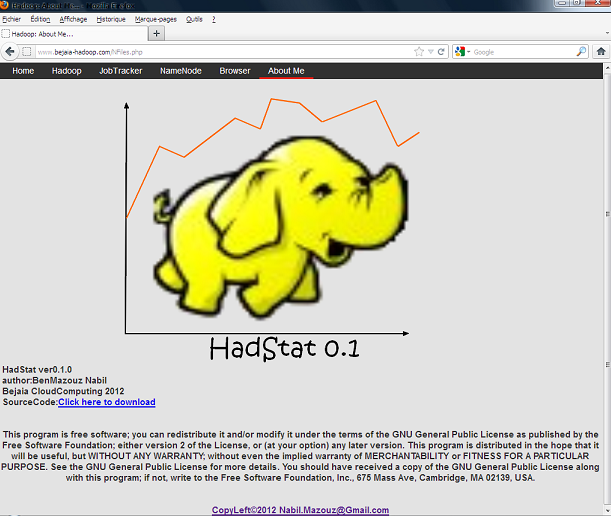Open the Historique menu
611x516 pixels.
pos(111,19)
